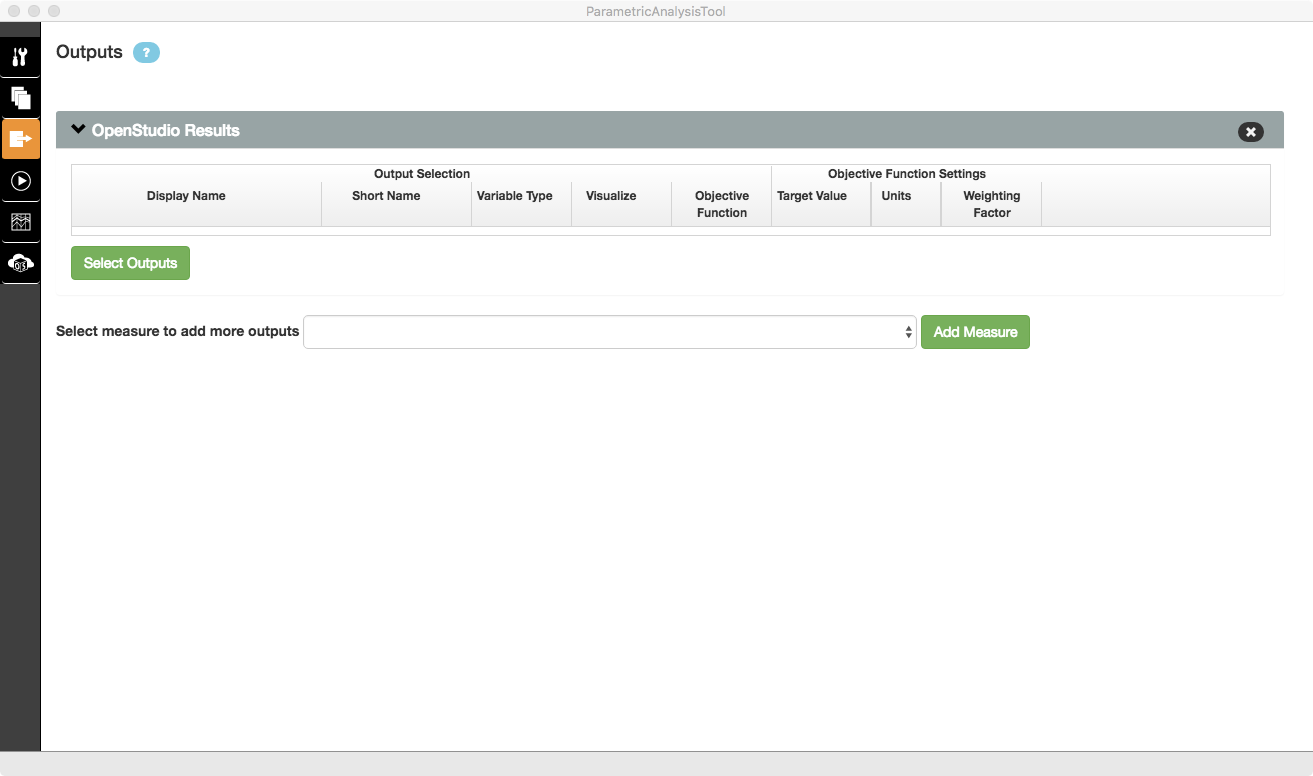Click the Display Name column header
Viewport: 1313px width, 776px height.
(x=186, y=196)
